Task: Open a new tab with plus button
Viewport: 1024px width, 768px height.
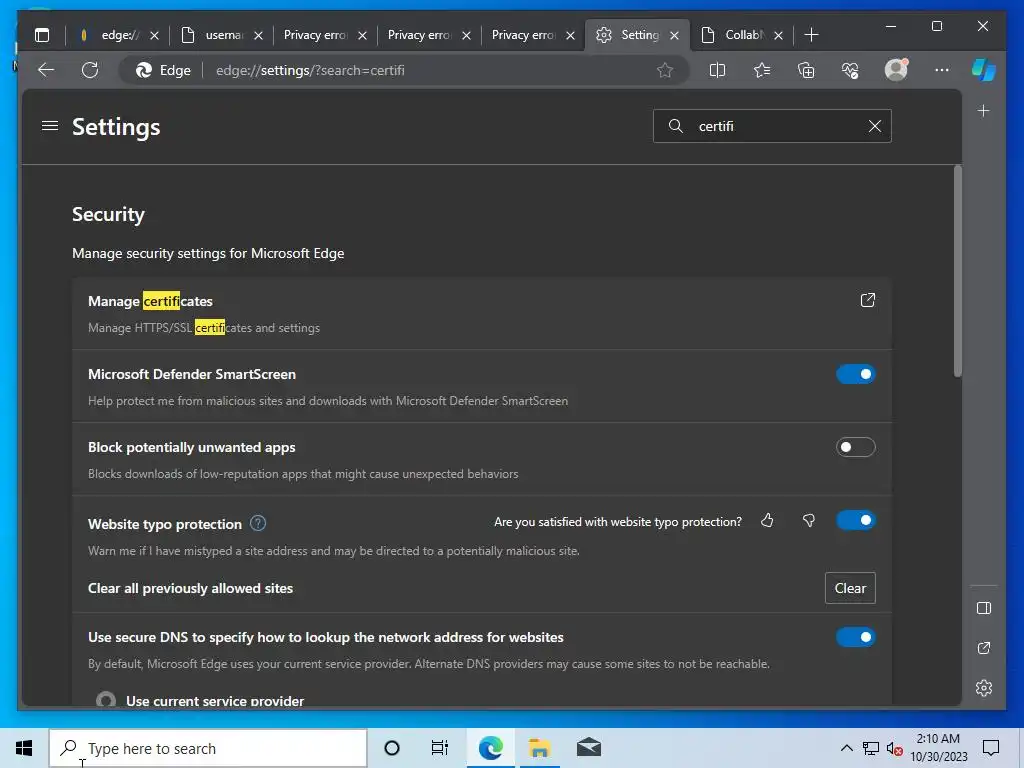Action: (x=811, y=35)
